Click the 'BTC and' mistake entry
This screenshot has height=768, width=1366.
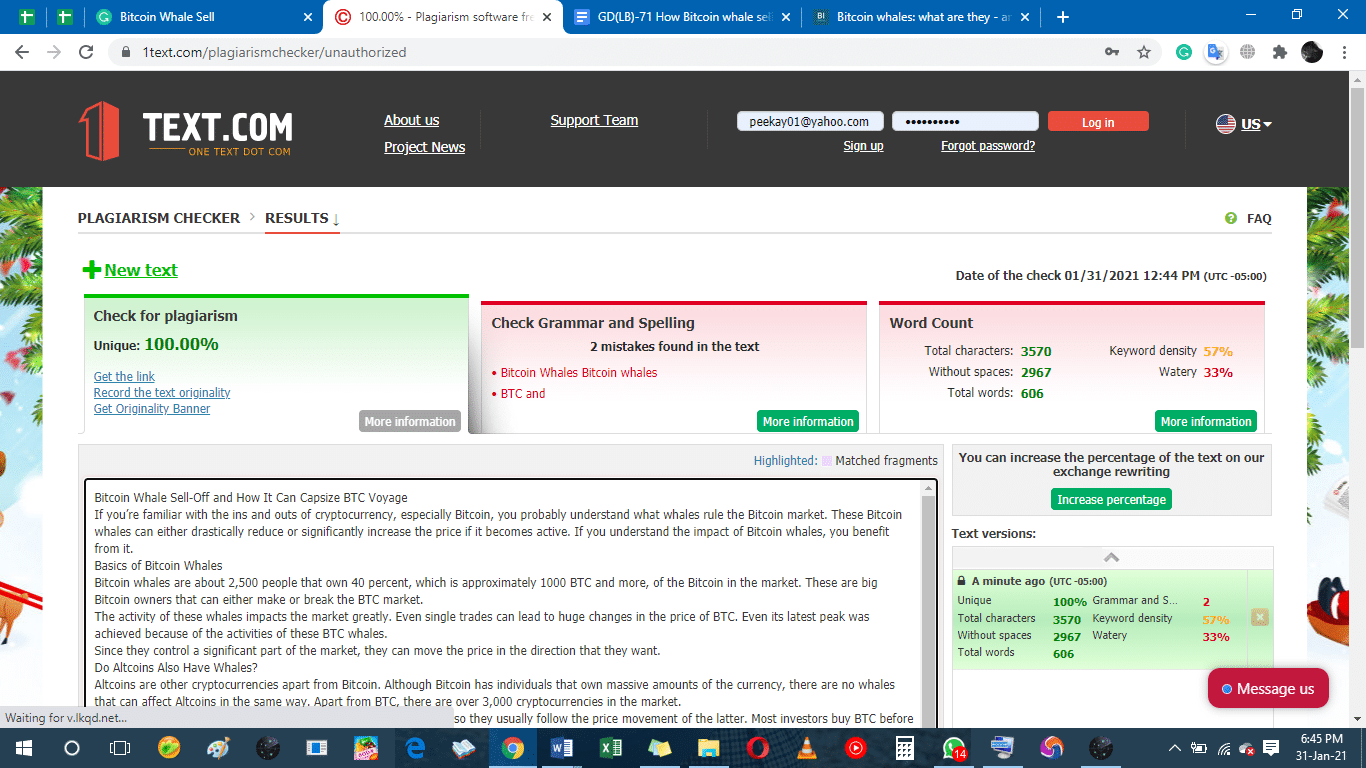tap(523, 394)
